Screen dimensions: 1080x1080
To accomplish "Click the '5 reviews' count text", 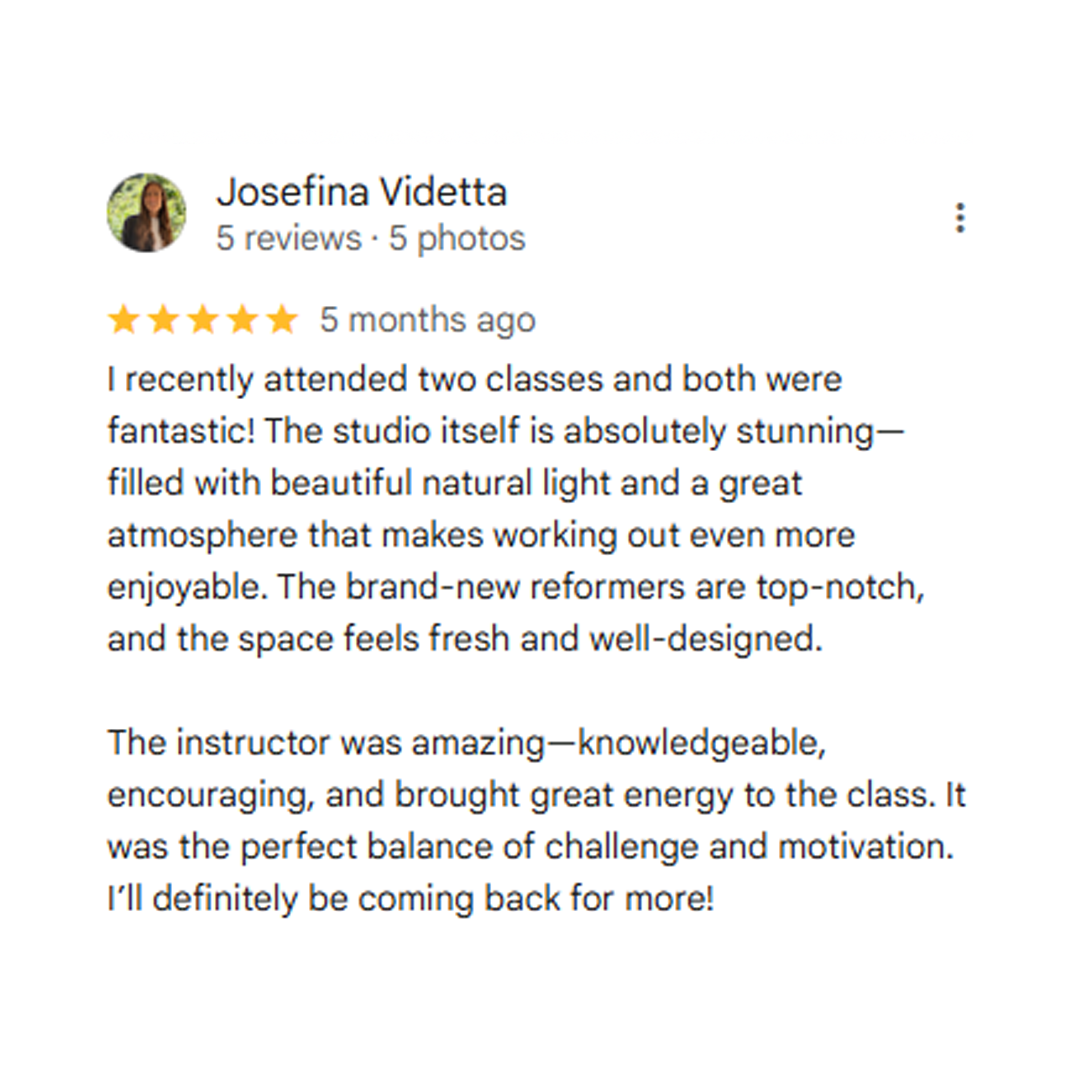I will point(289,238).
